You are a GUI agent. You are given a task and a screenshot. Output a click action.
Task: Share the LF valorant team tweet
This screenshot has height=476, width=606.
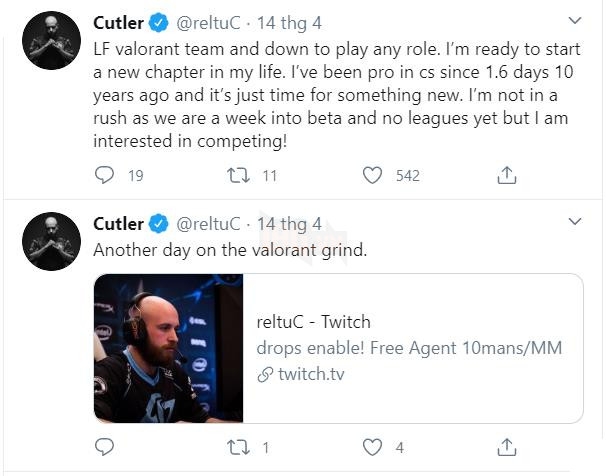click(507, 175)
